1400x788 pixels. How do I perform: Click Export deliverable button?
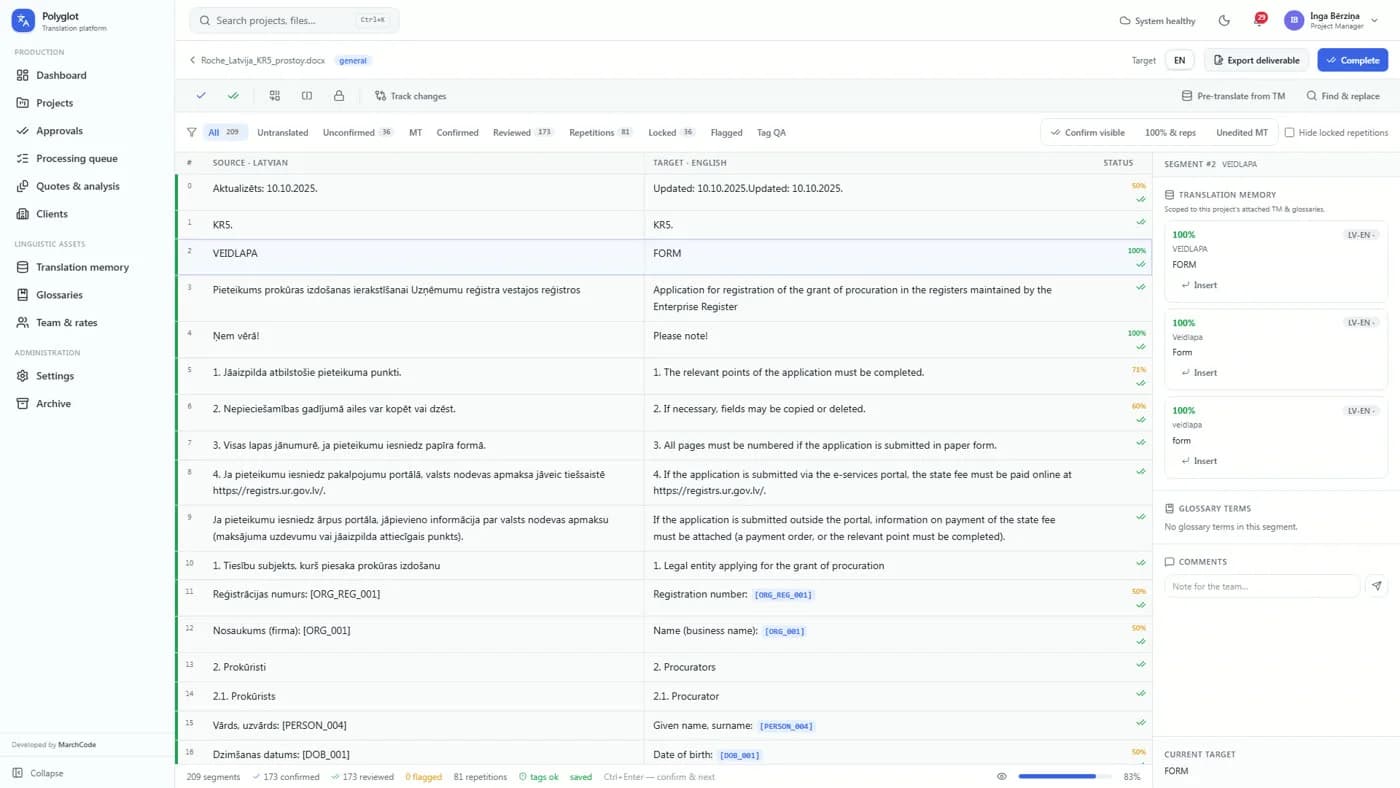pyautogui.click(x=1256, y=60)
